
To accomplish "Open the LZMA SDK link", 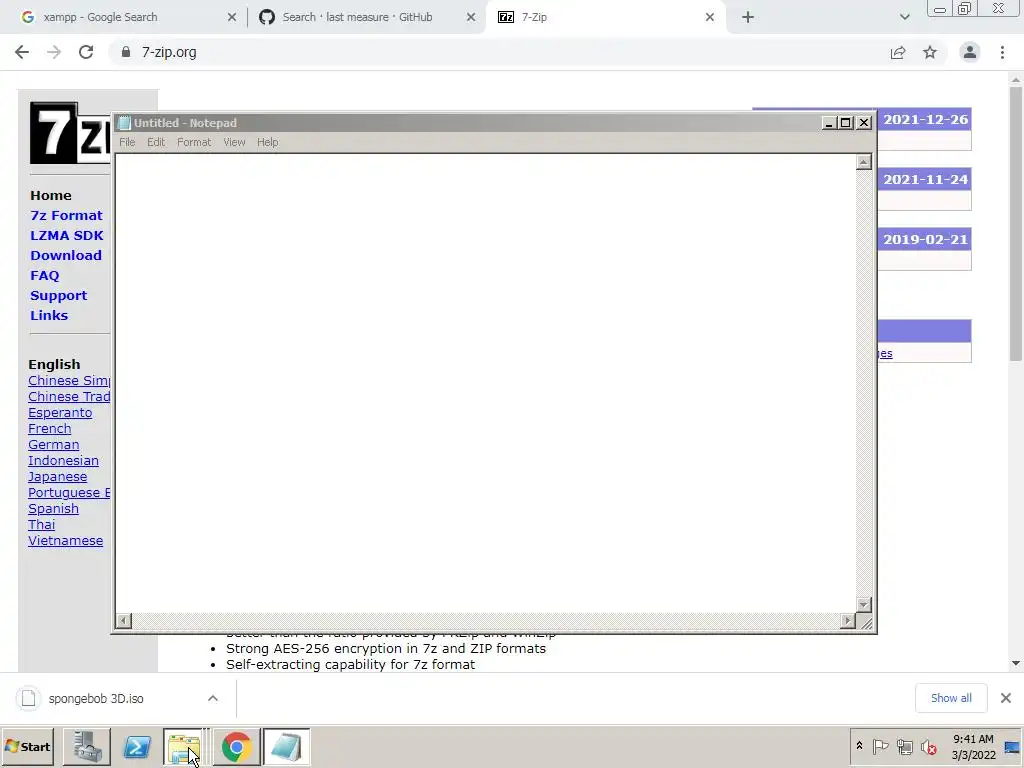I will click(x=67, y=235).
